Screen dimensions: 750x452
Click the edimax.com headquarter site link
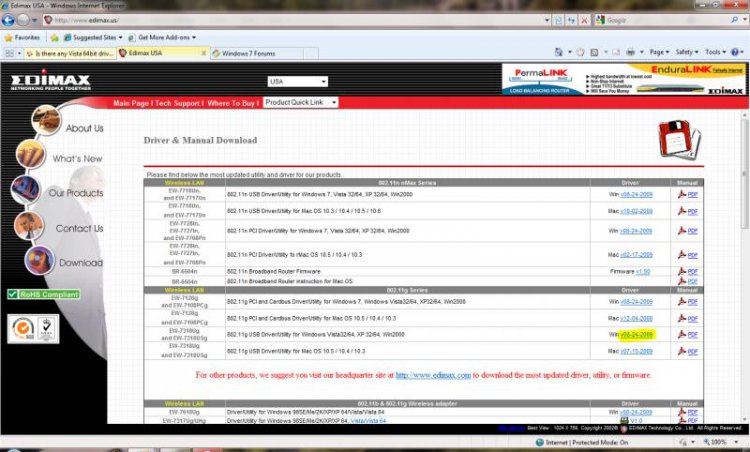point(433,375)
